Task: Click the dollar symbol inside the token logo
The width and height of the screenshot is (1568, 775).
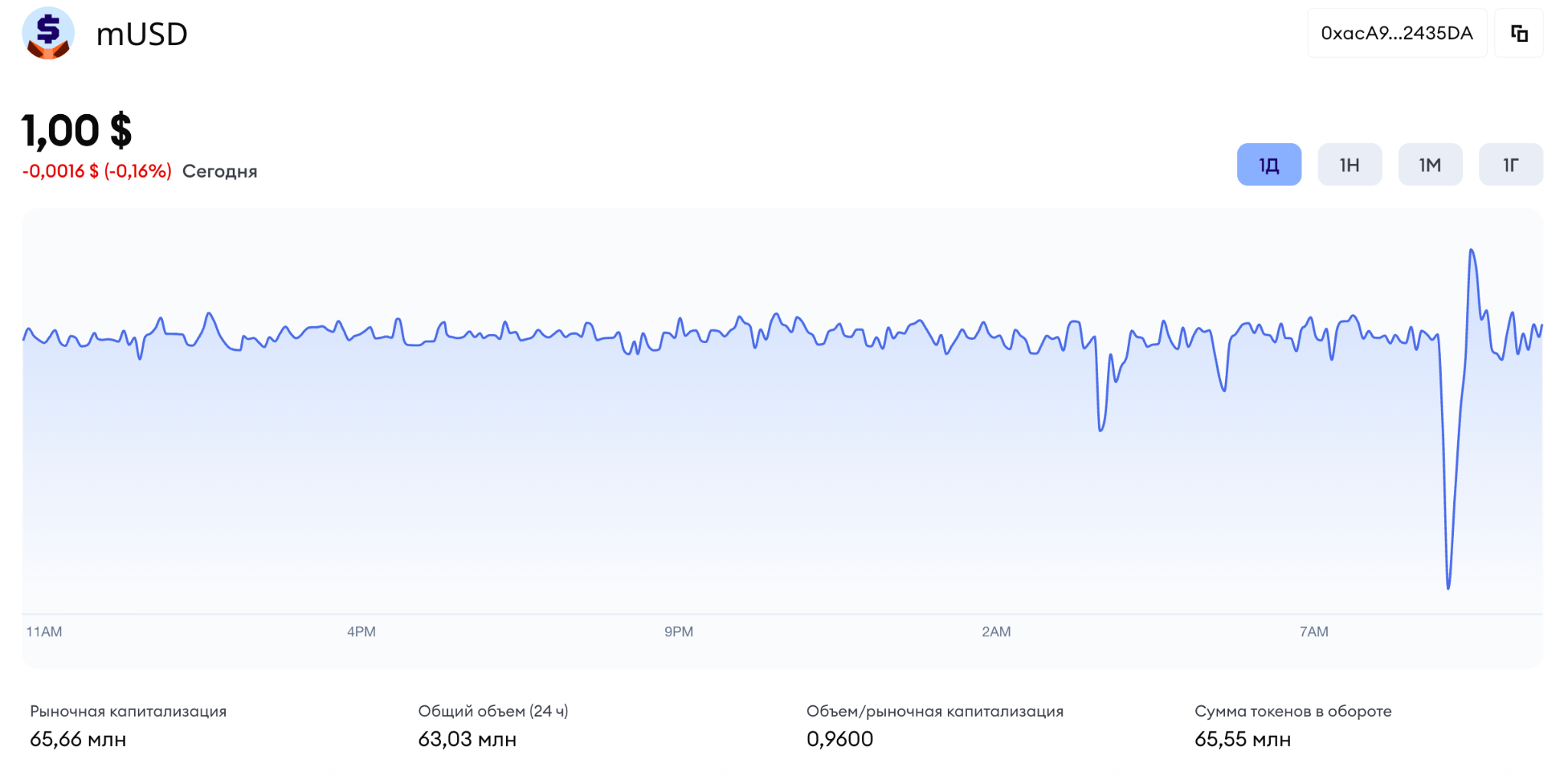Action: [x=47, y=29]
